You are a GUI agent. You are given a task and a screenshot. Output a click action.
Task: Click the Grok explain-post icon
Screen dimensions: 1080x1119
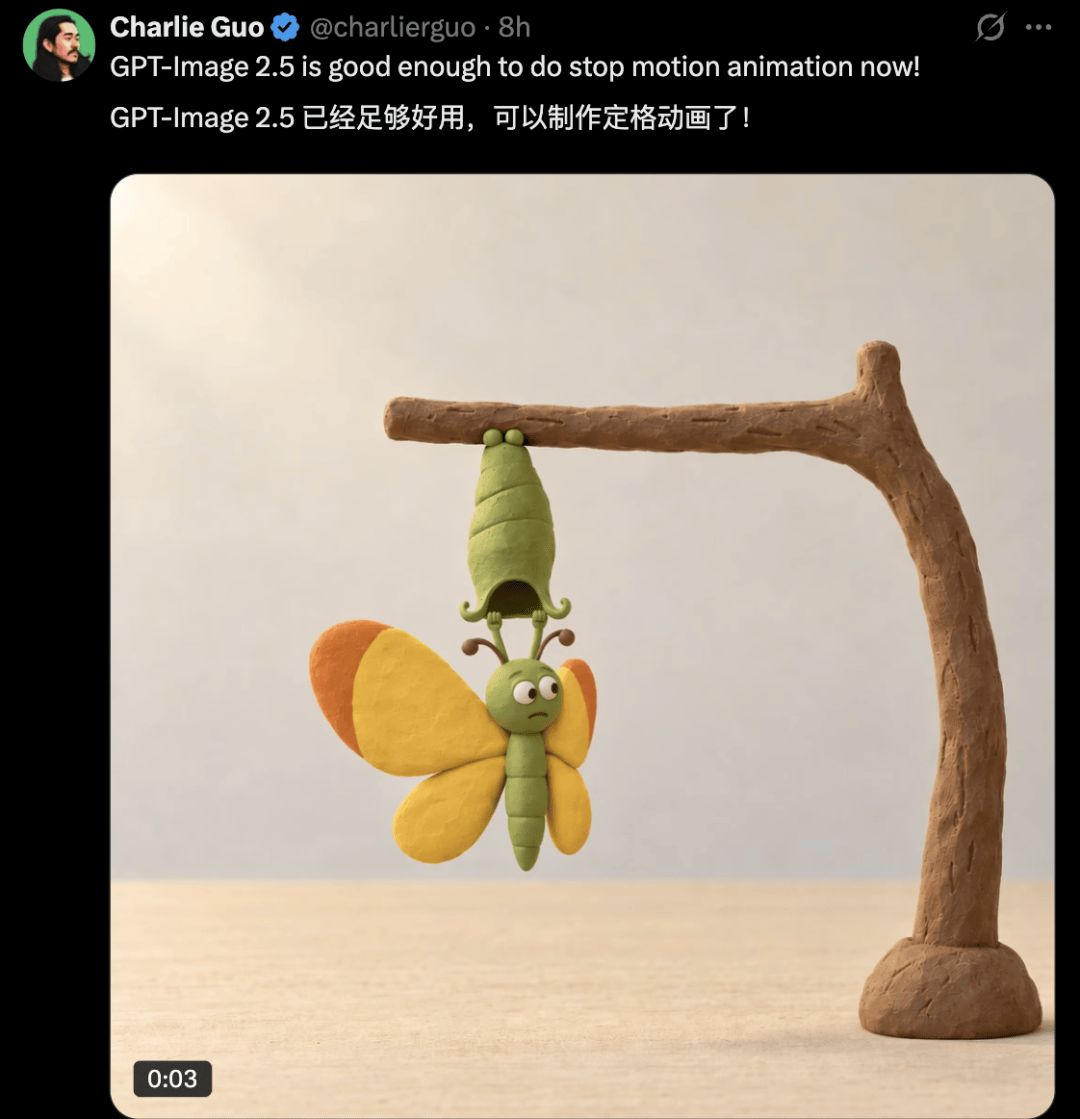point(990,27)
